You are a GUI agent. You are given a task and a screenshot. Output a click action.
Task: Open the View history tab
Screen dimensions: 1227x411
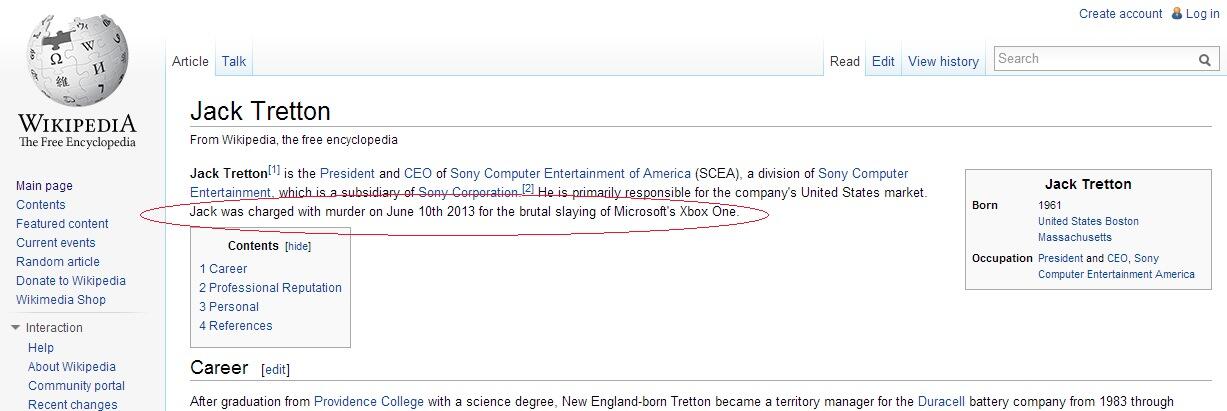point(943,61)
